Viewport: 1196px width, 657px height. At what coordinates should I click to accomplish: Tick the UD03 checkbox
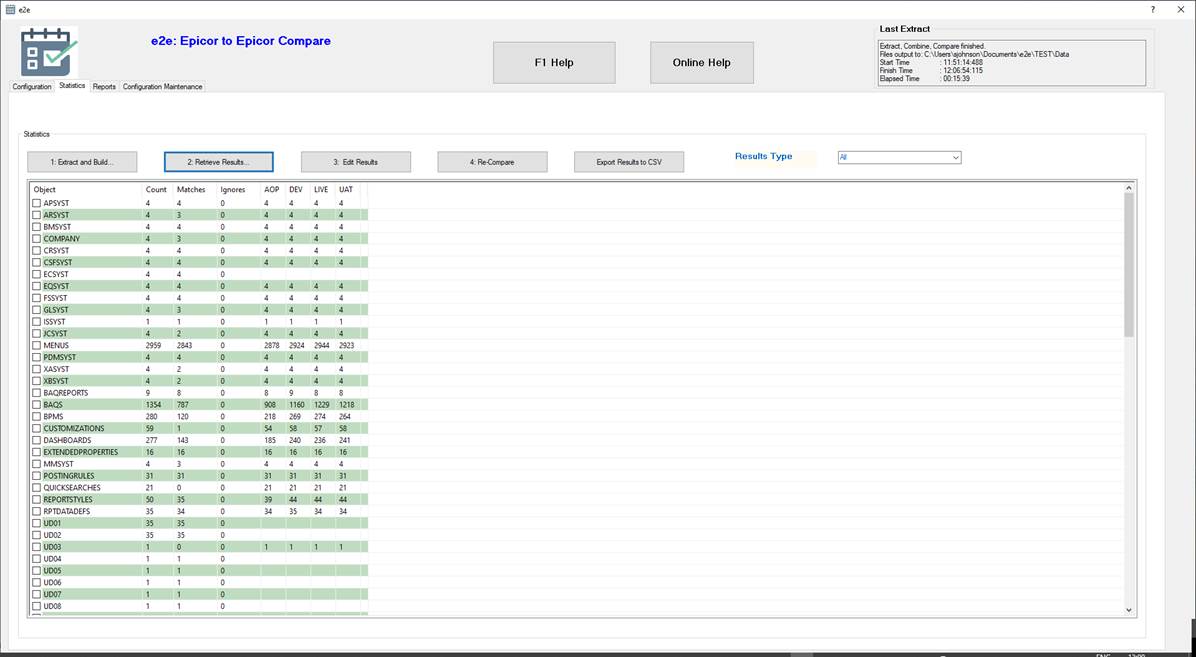point(37,547)
